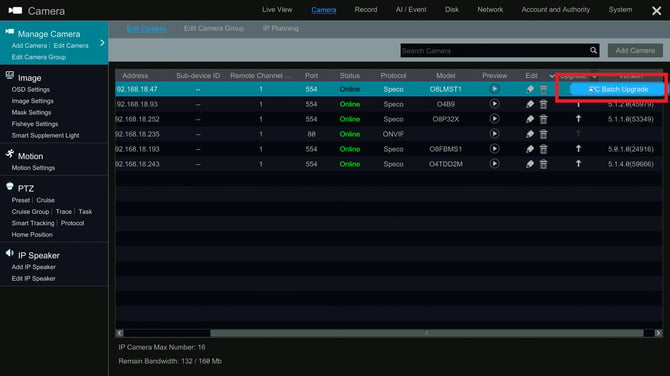
Task: Open the System tab
Action: (x=620, y=9)
